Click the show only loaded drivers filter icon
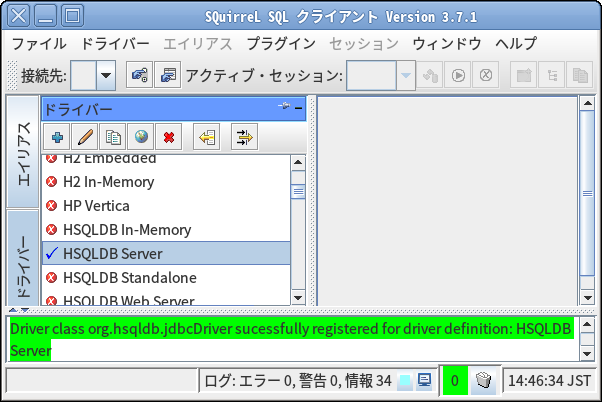The image size is (602, 402). (x=245, y=137)
